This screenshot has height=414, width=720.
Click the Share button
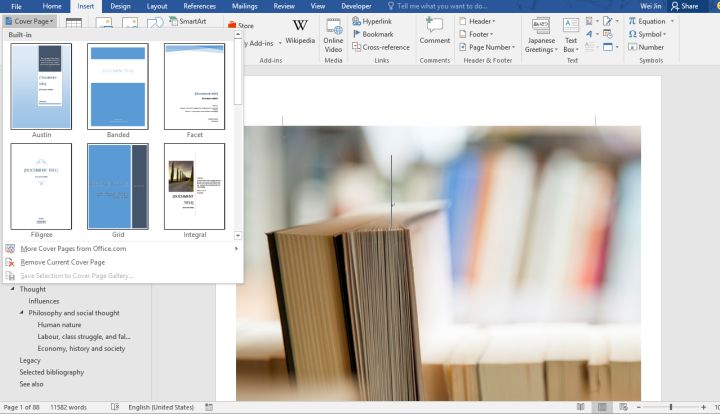pyautogui.click(x=685, y=6)
